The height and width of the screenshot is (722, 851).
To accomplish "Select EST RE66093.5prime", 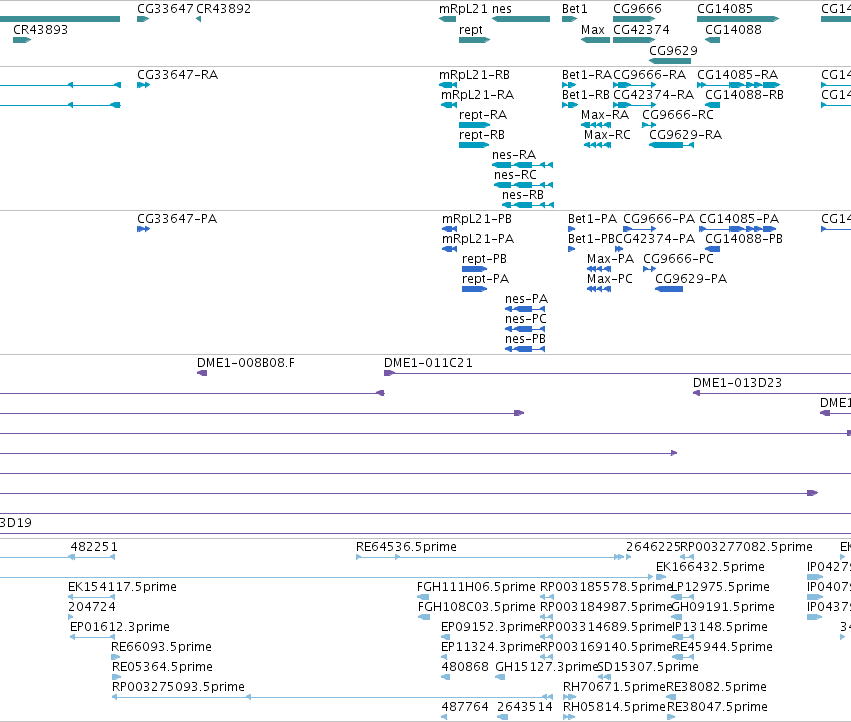I will 116,657.
